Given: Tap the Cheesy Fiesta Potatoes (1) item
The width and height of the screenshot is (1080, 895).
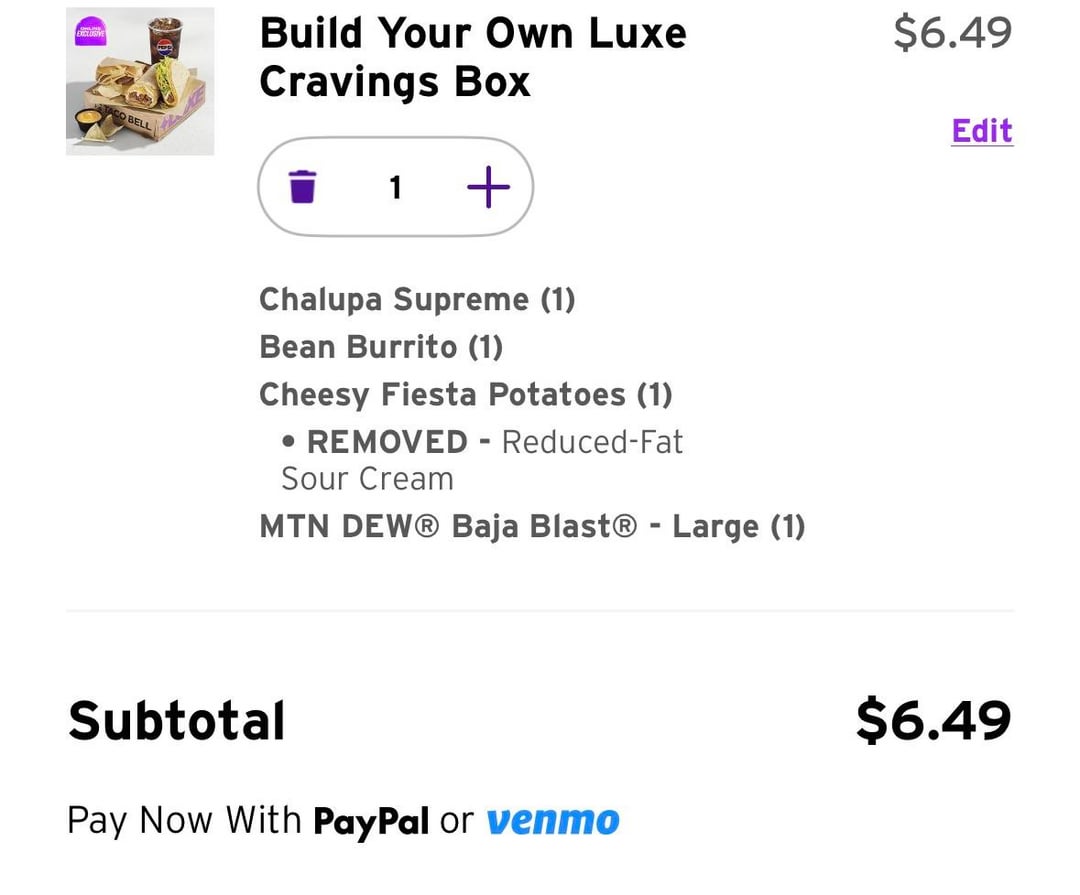Looking at the screenshot, I should click(x=465, y=395).
